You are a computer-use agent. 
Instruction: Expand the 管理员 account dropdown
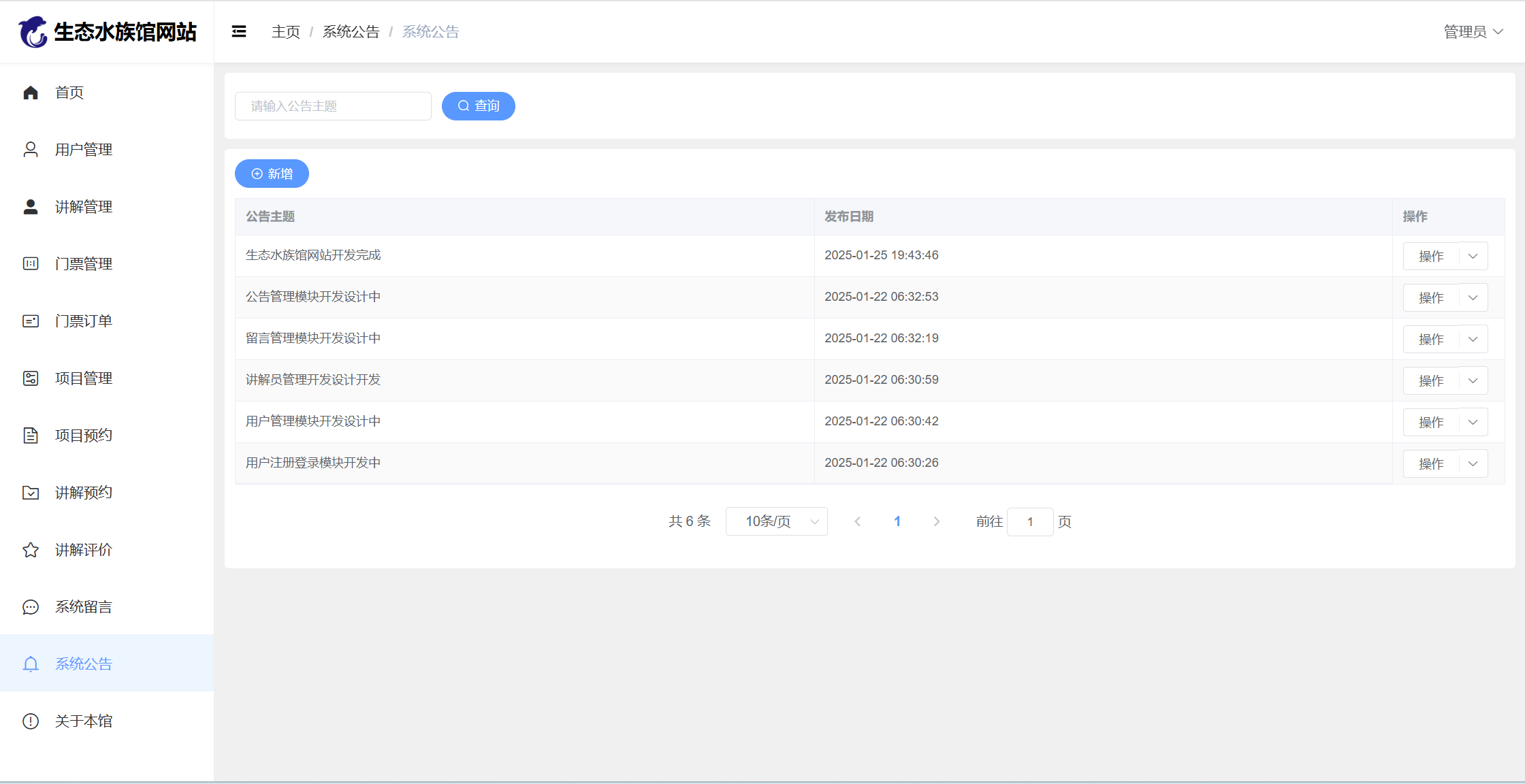(1473, 32)
